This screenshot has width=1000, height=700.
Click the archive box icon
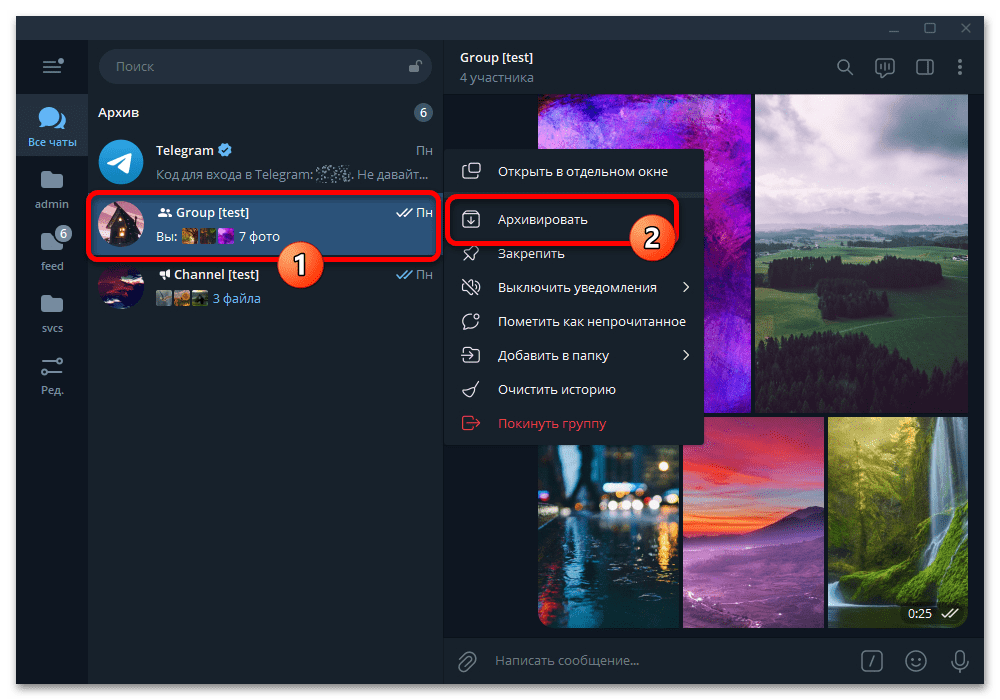[x=471, y=219]
